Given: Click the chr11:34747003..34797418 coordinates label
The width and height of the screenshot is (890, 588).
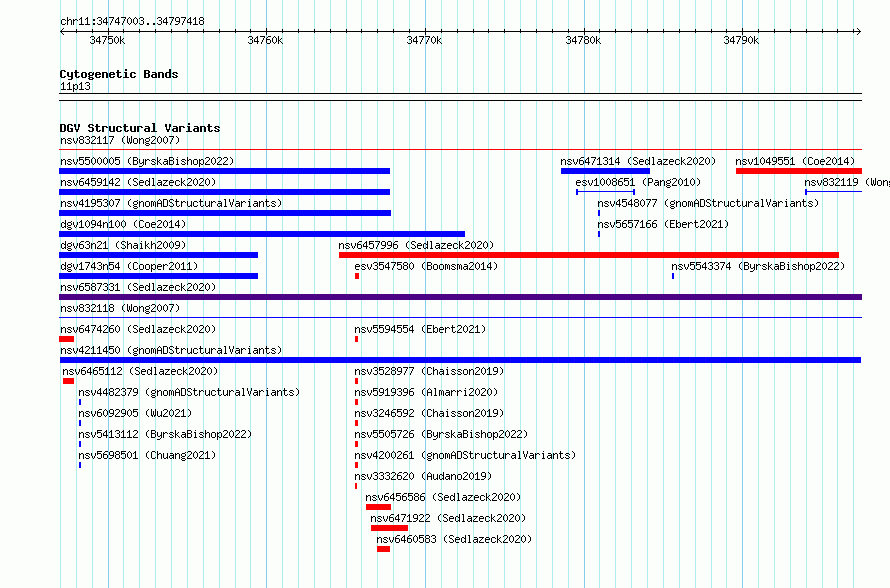Looking at the screenshot, I should click(132, 21).
